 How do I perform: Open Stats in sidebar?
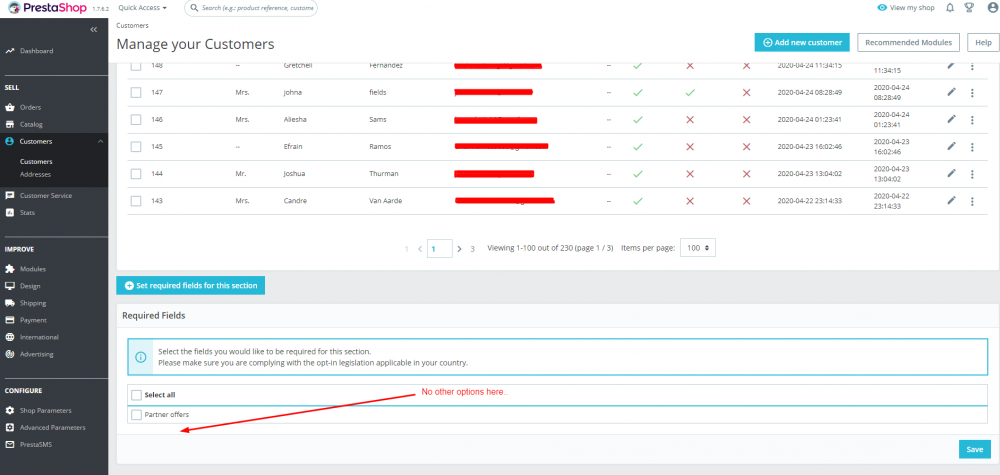[x=27, y=212]
